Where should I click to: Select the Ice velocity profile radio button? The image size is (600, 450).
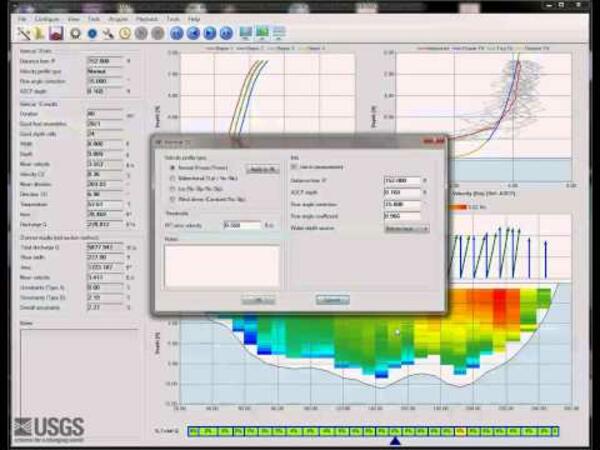(171, 188)
